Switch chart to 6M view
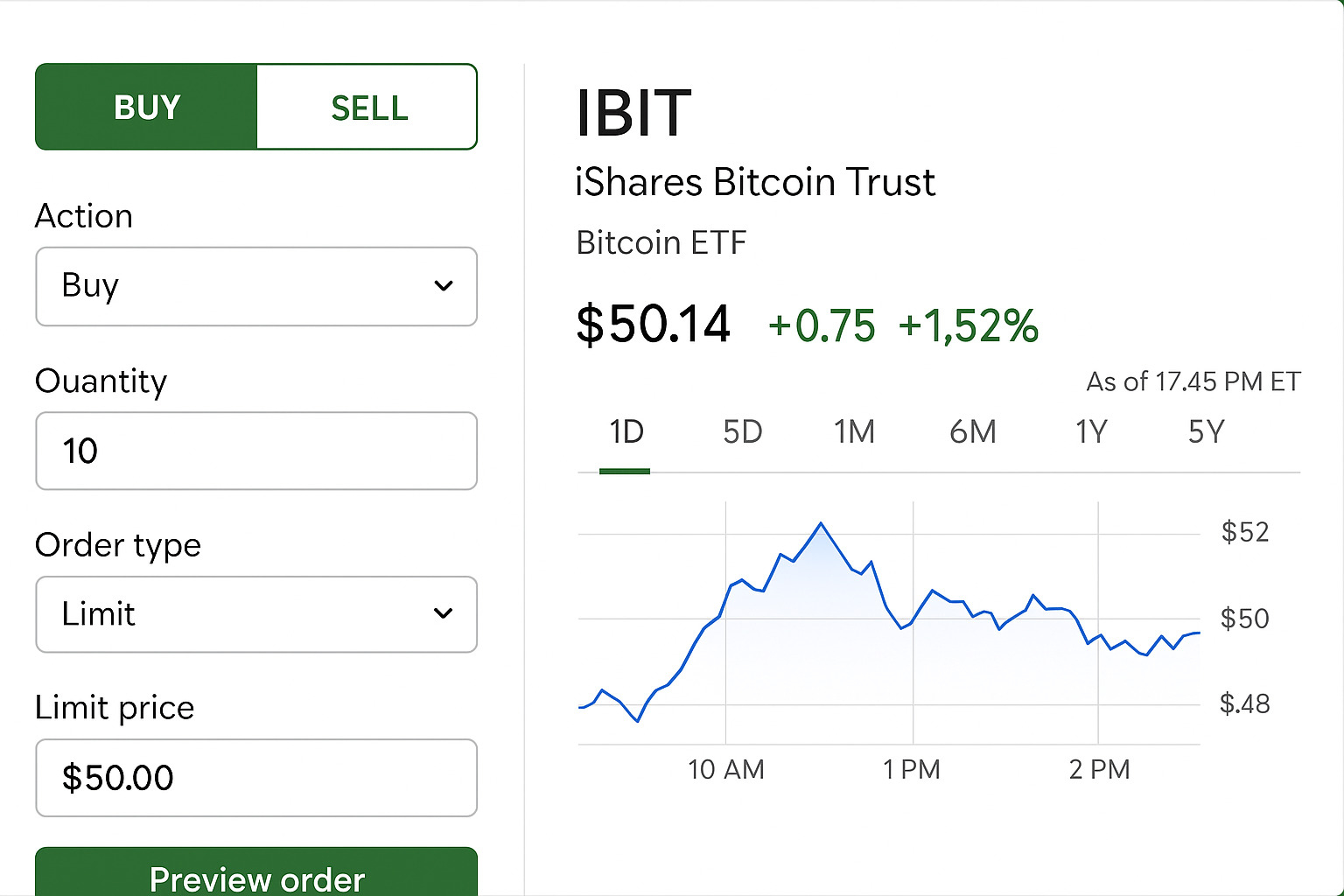 point(972,431)
